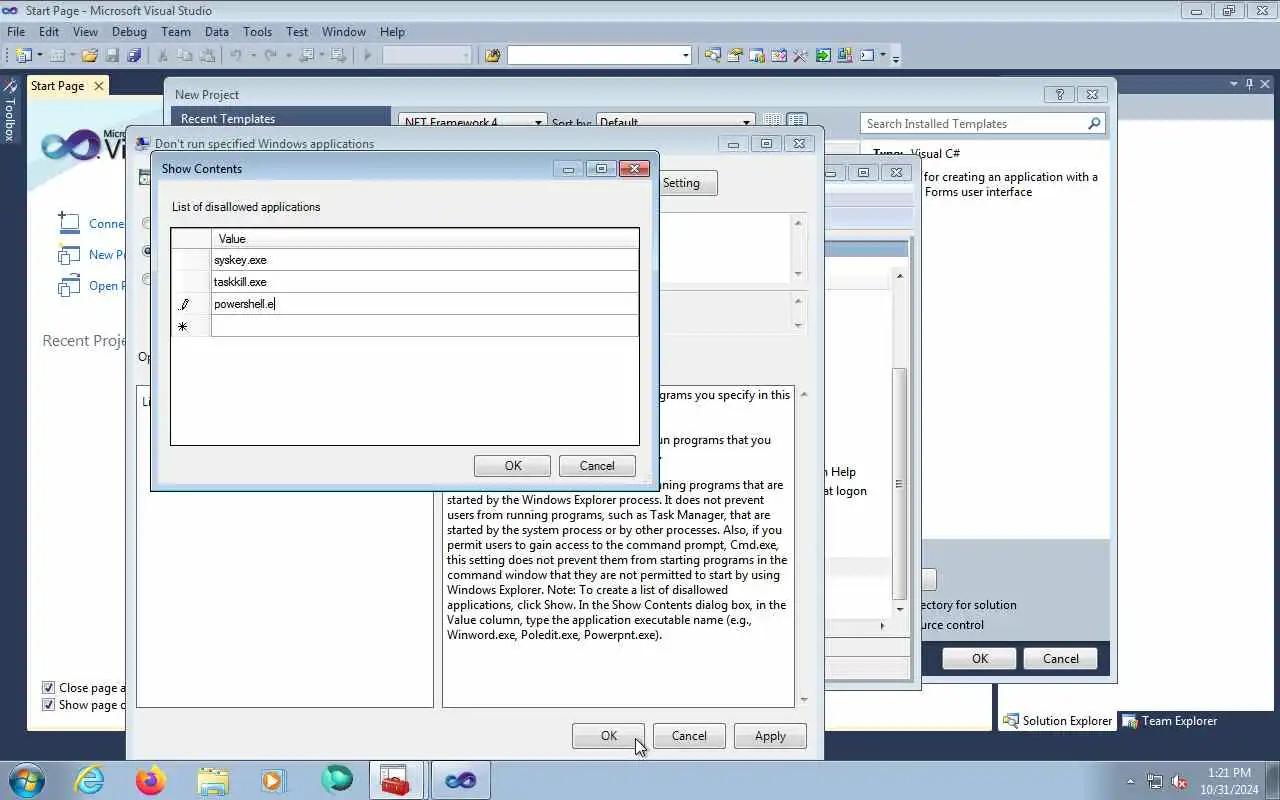The width and height of the screenshot is (1280, 800).
Task: Click the magnifier icon in template search
Action: click(1094, 124)
